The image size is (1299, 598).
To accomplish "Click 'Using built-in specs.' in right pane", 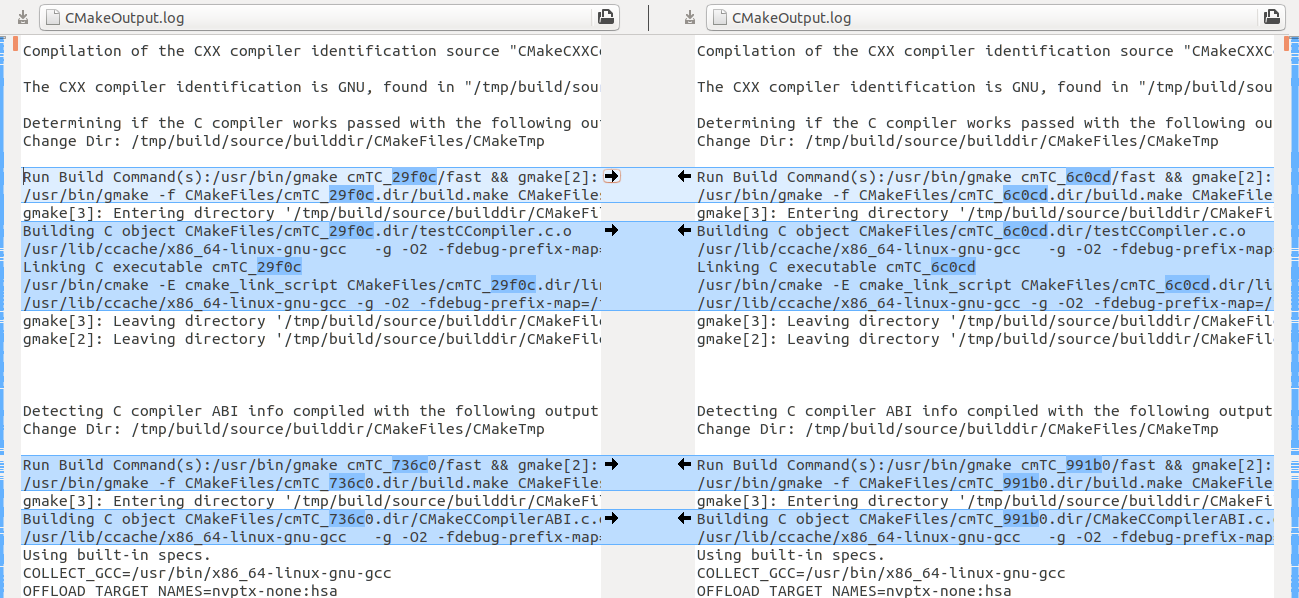I will pos(790,555).
